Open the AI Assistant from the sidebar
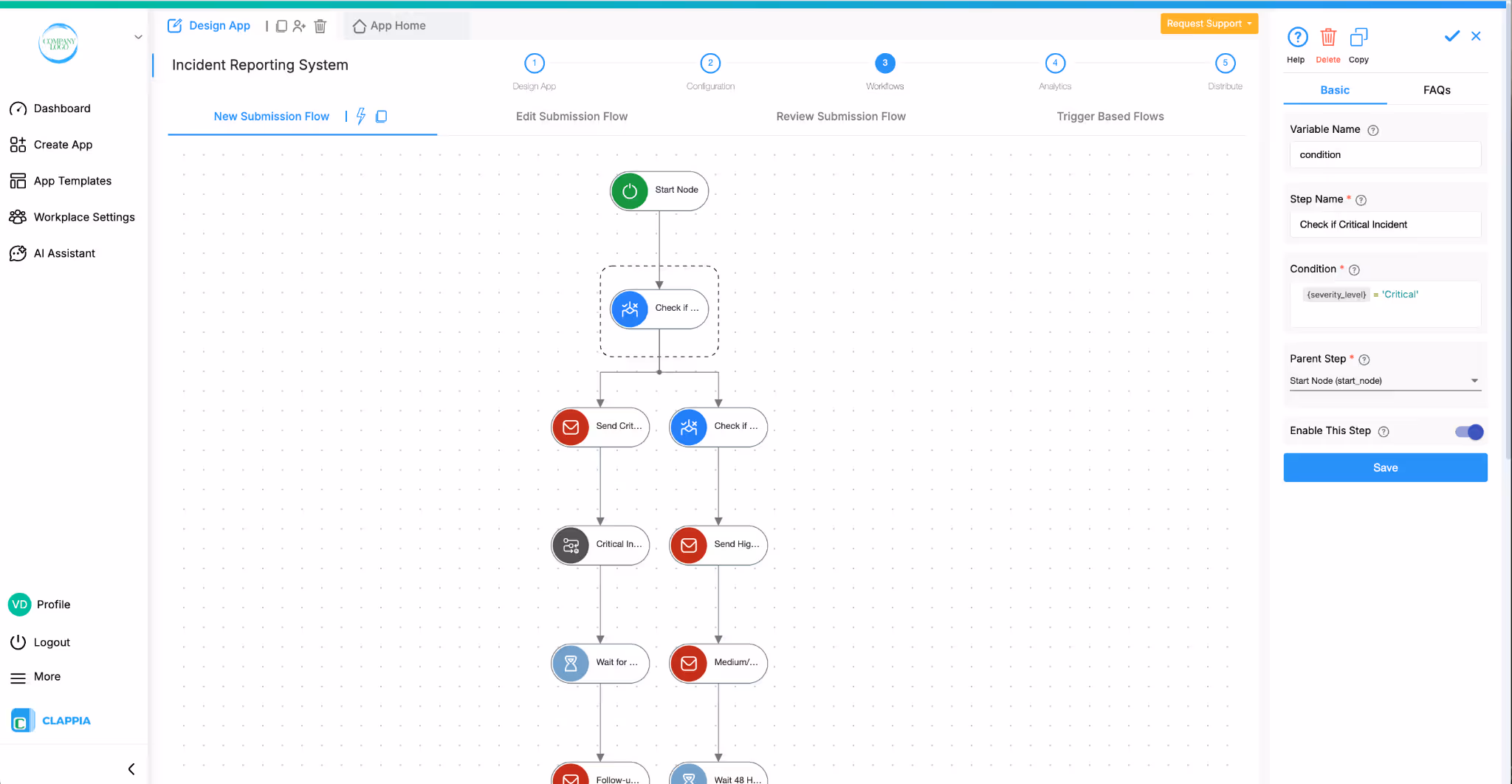1512x784 pixels. point(64,252)
